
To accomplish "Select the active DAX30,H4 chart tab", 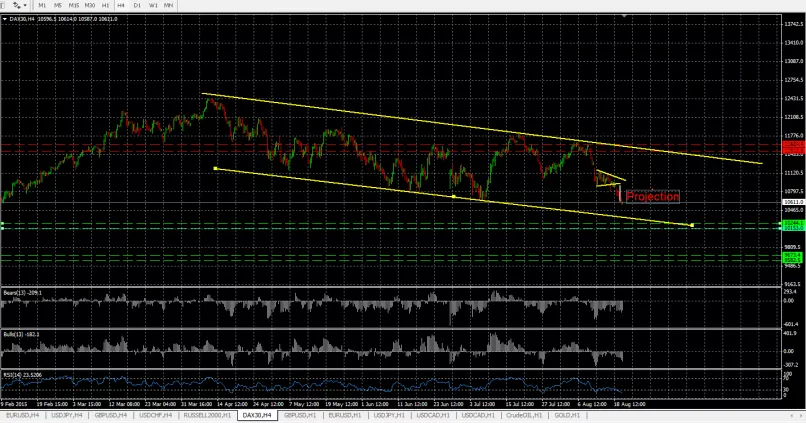I will point(257,415).
